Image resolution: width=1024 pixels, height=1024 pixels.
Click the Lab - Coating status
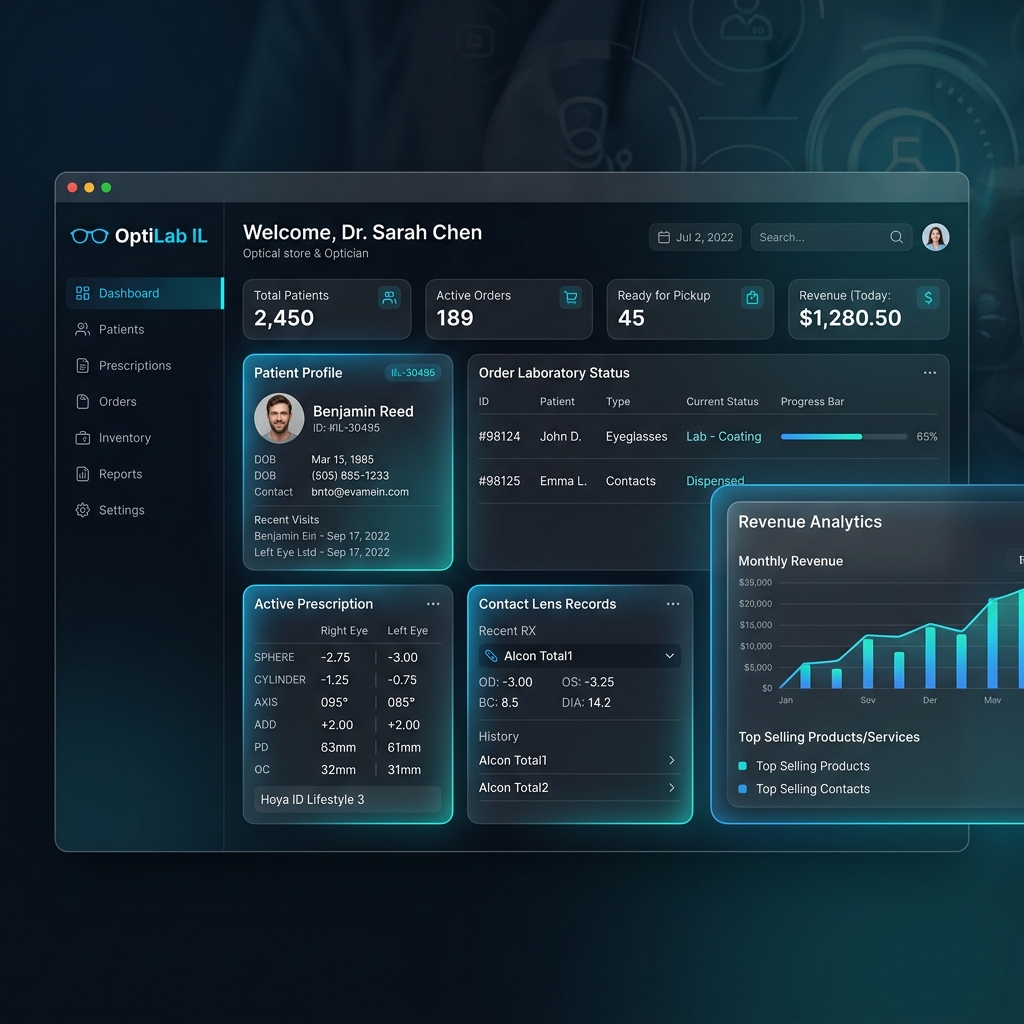pos(724,436)
